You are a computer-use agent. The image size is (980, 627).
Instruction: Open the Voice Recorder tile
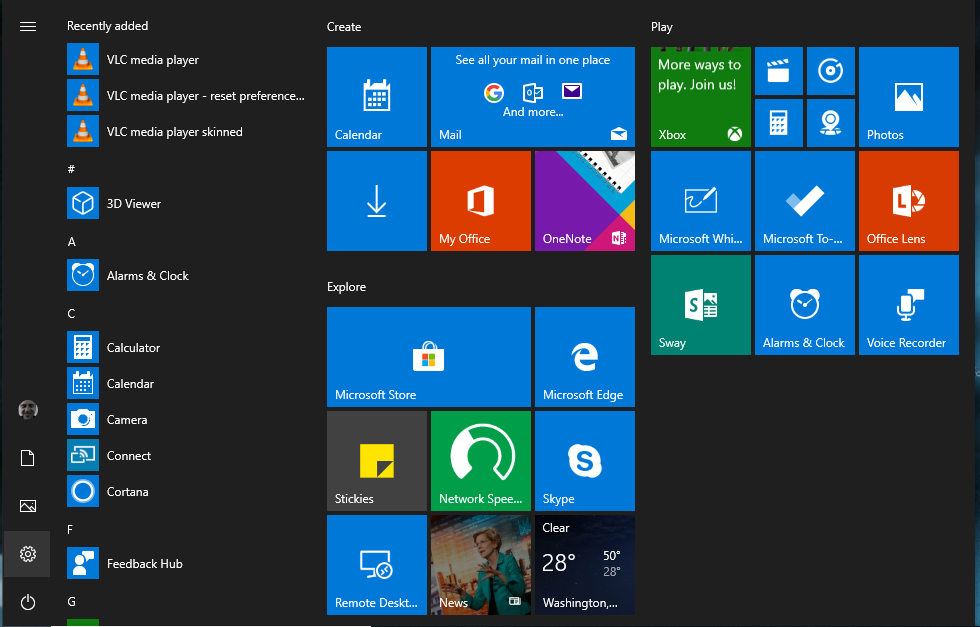click(x=909, y=305)
